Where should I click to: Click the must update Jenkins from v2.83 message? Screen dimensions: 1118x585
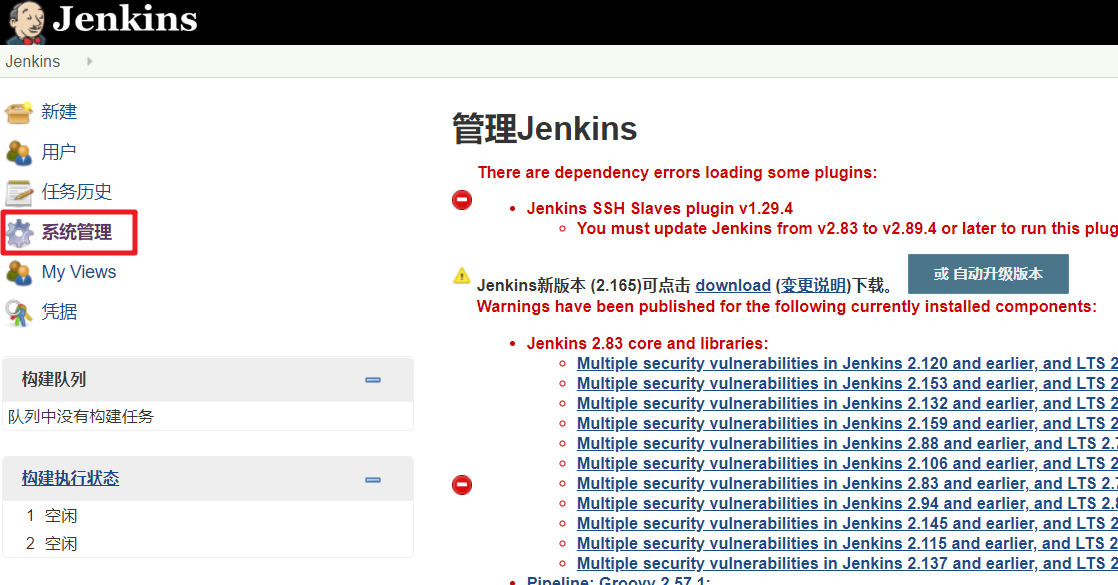pyautogui.click(x=847, y=228)
